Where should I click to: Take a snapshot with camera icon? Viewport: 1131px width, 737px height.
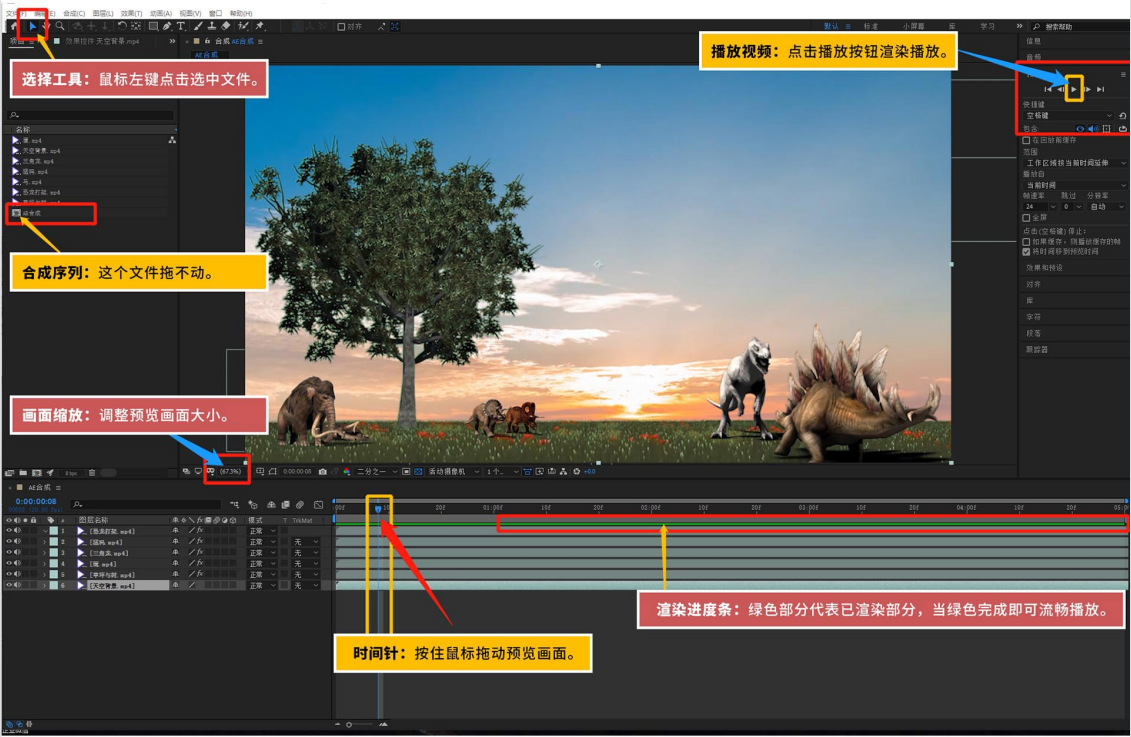tap(322, 471)
